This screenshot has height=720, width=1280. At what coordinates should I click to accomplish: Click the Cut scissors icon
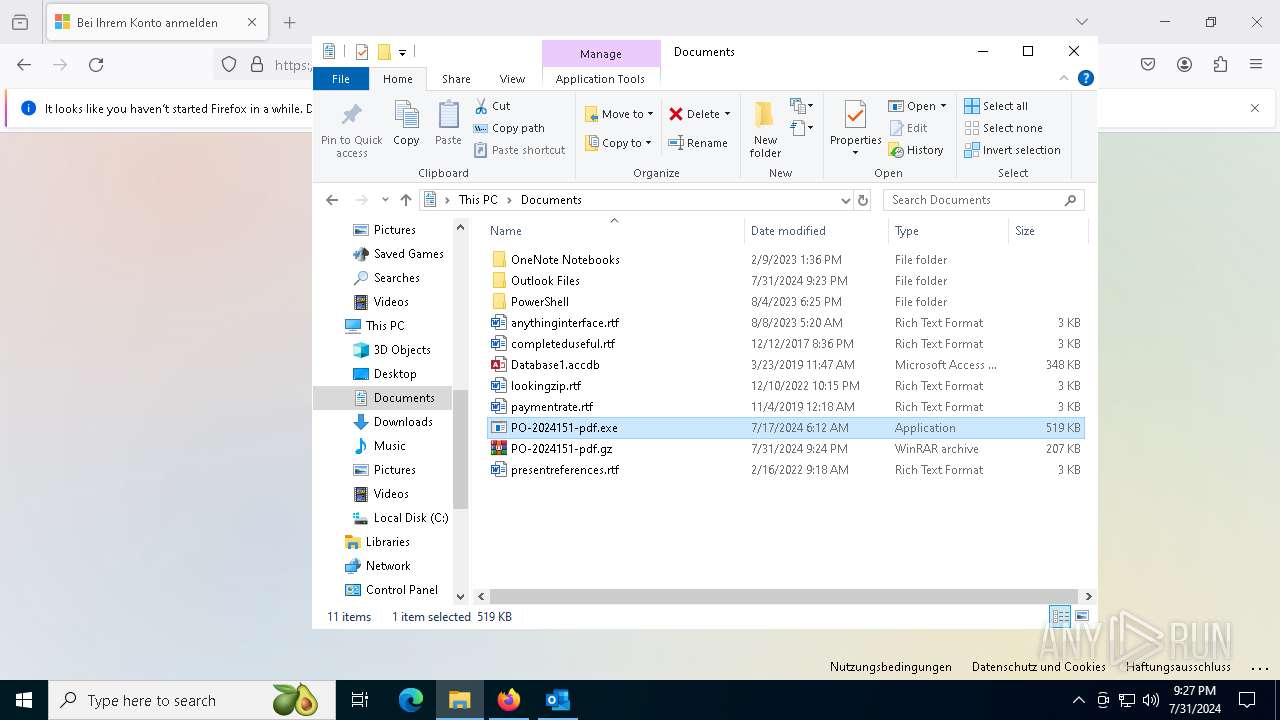pyautogui.click(x=481, y=106)
